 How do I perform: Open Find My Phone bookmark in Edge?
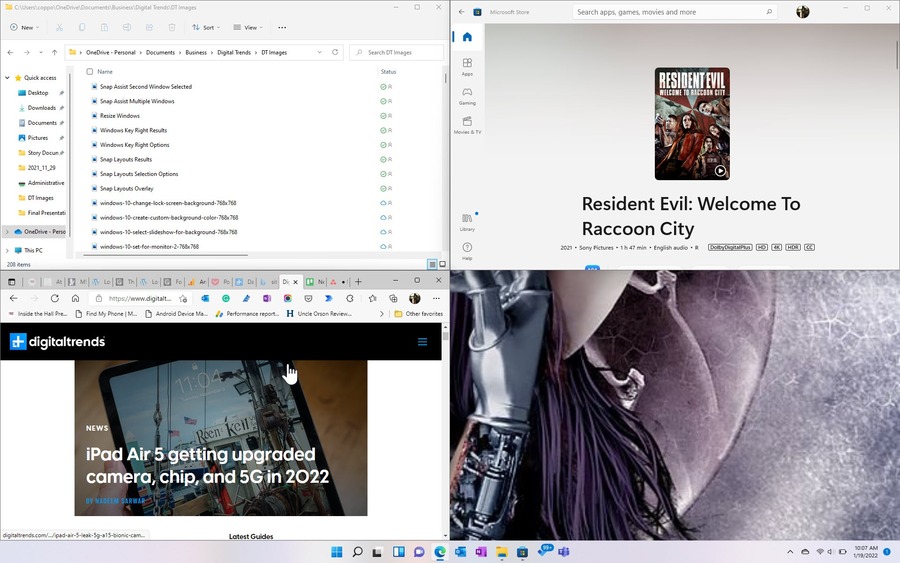coord(106,314)
